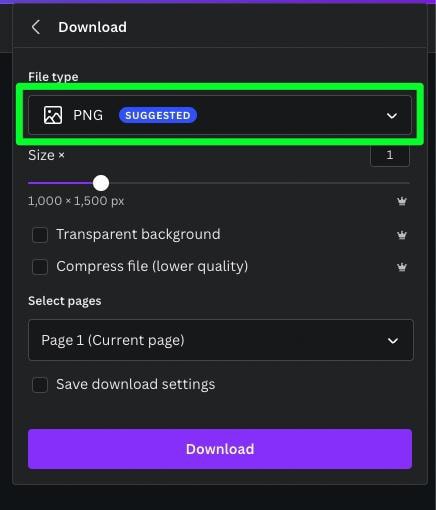Click the size slider handle

[101, 183]
